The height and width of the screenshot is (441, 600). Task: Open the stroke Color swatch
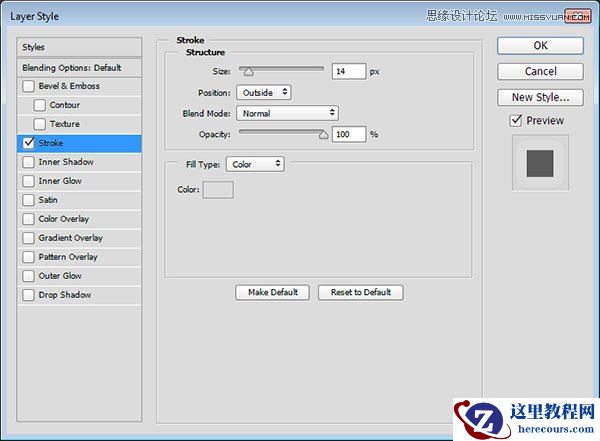[218, 190]
